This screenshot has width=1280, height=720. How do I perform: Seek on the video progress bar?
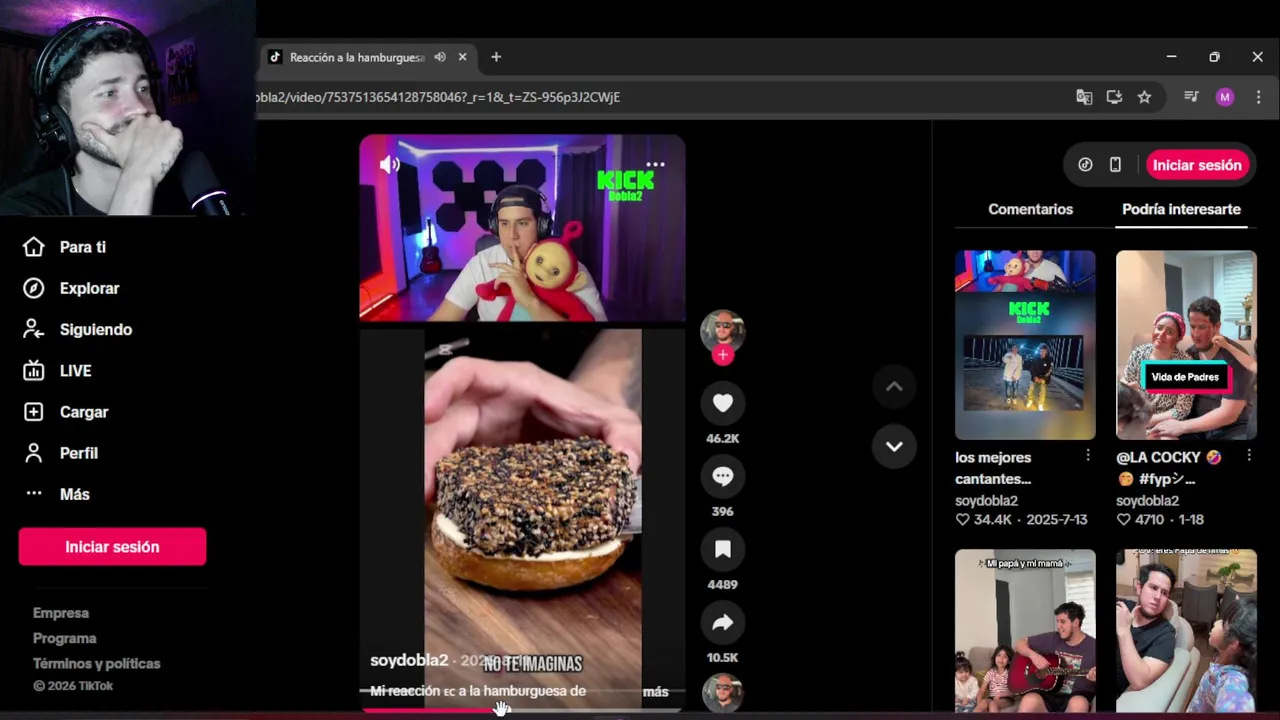(522, 710)
